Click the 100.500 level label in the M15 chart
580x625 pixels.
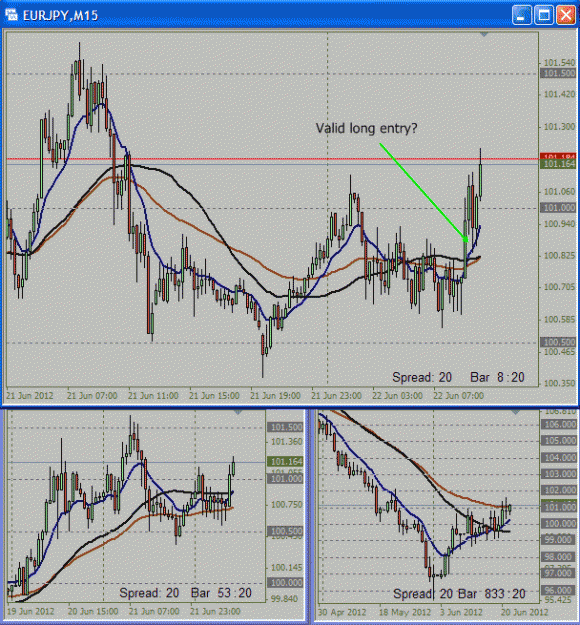(x=558, y=342)
